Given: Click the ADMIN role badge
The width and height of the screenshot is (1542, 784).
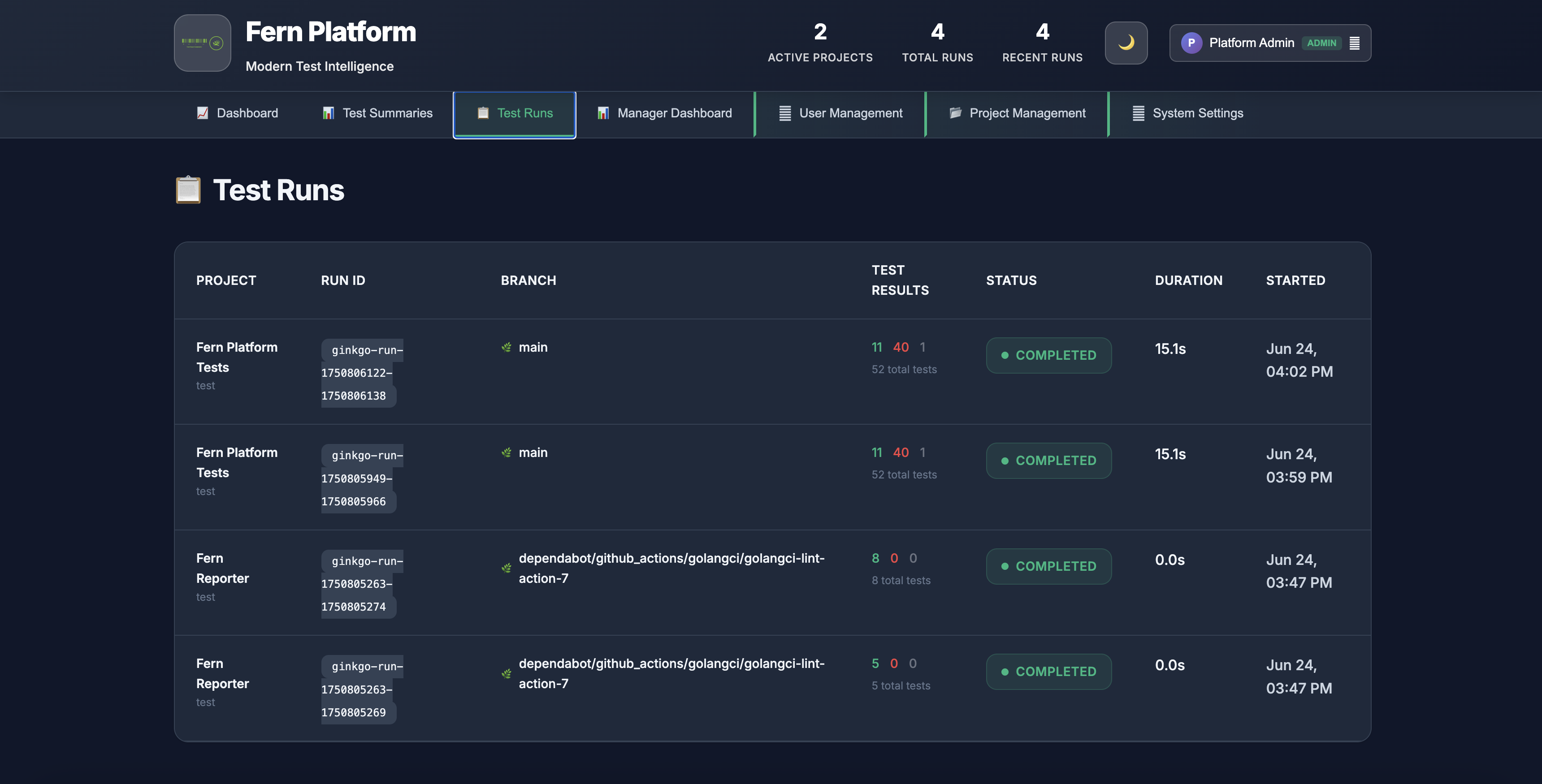Looking at the screenshot, I should pos(1321,43).
